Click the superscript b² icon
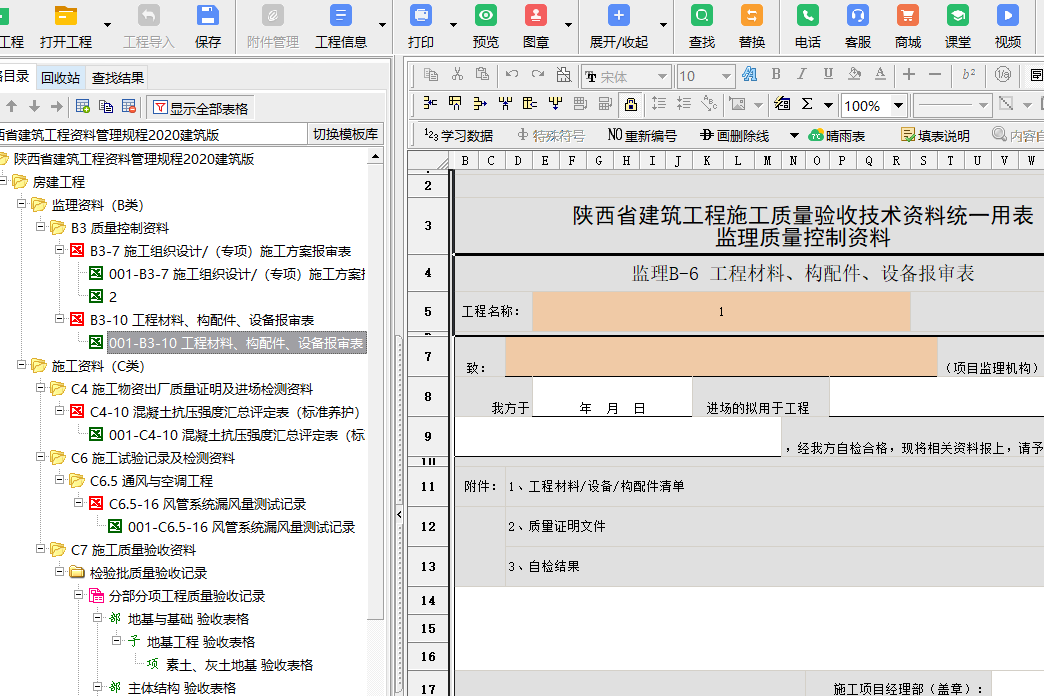This screenshot has height=696, width=1044. [x=969, y=75]
